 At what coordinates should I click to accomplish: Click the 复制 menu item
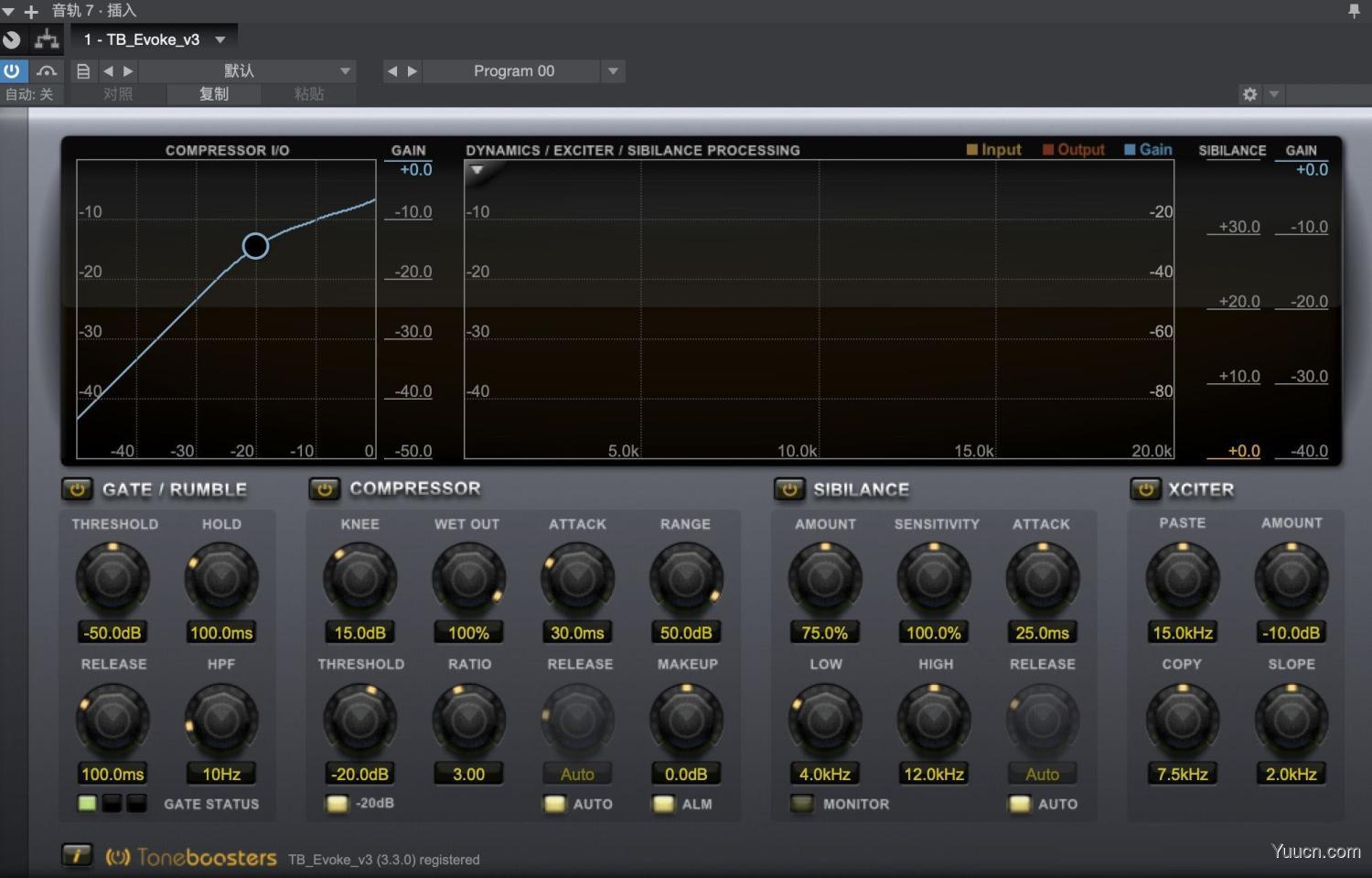click(213, 93)
